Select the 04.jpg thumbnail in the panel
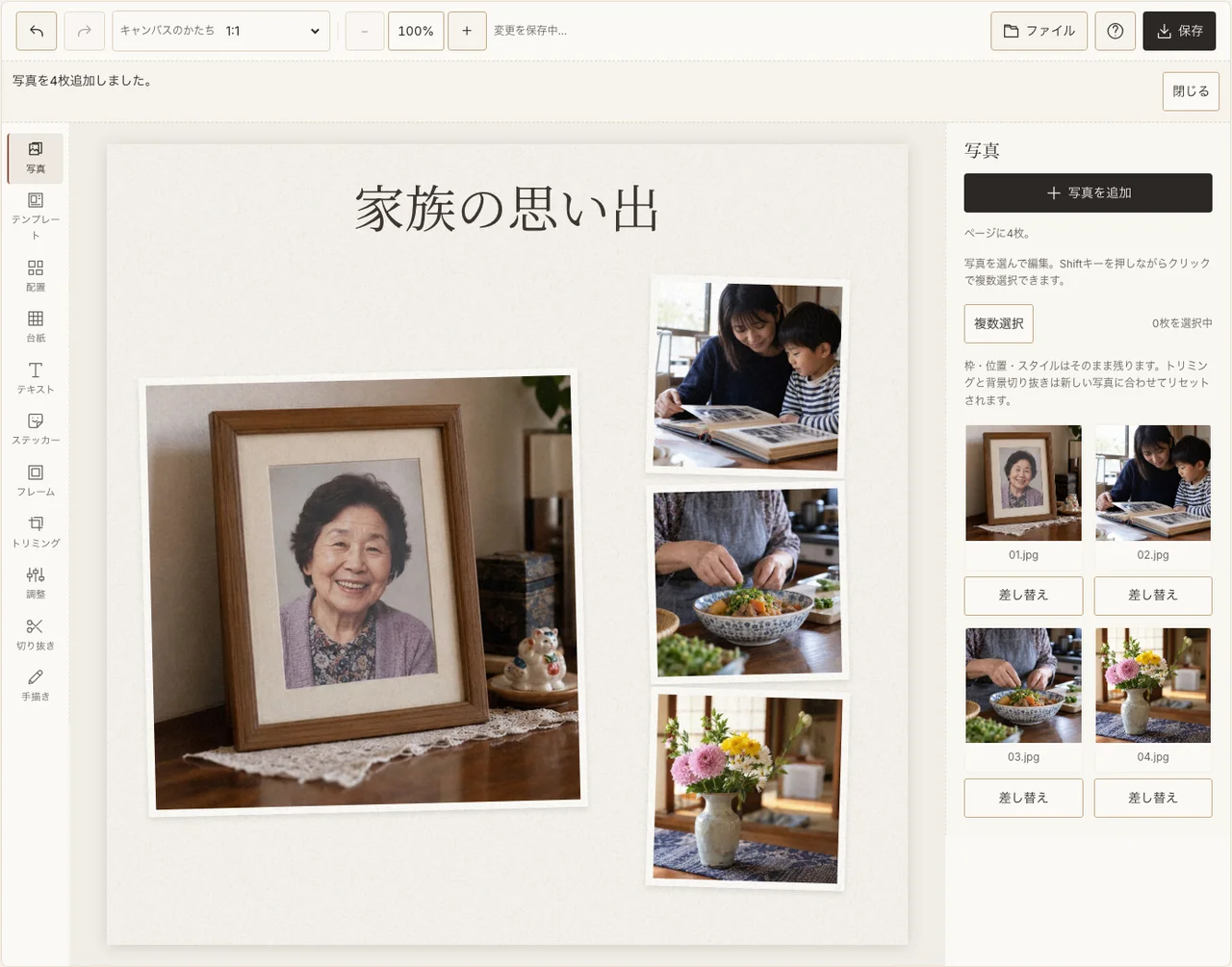 (x=1153, y=685)
